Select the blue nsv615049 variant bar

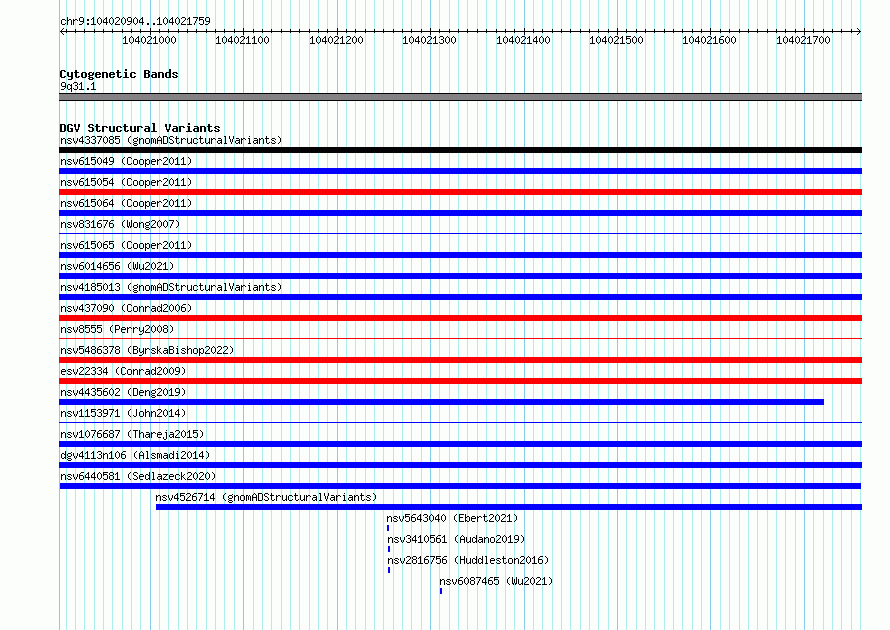(x=460, y=171)
